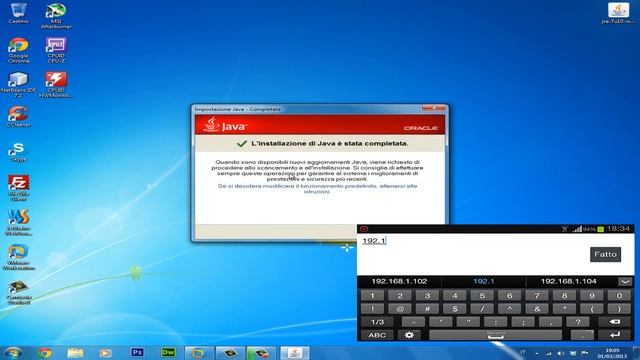Open the Skype desktop shortcut

click(18, 152)
